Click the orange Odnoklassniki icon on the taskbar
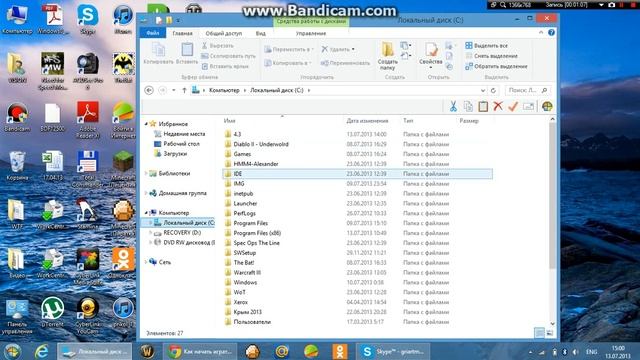This screenshot has width=640, height=360. pos(340,351)
